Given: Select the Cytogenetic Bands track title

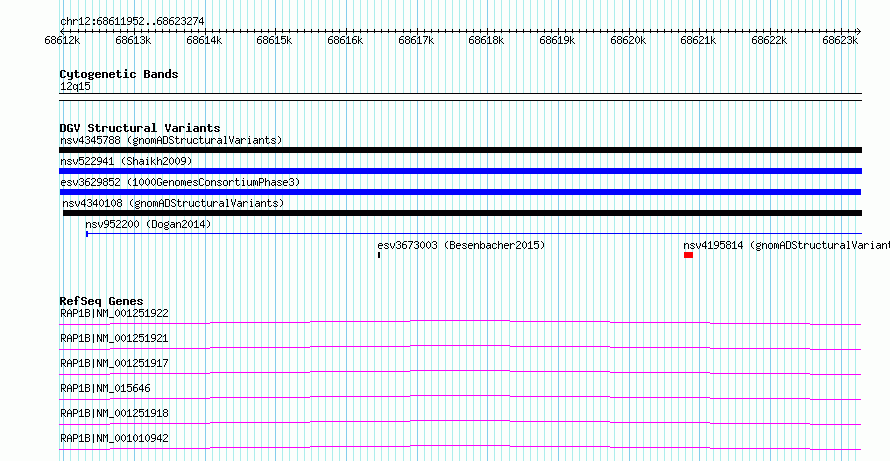Looking at the screenshot, I should click(119, 74).
